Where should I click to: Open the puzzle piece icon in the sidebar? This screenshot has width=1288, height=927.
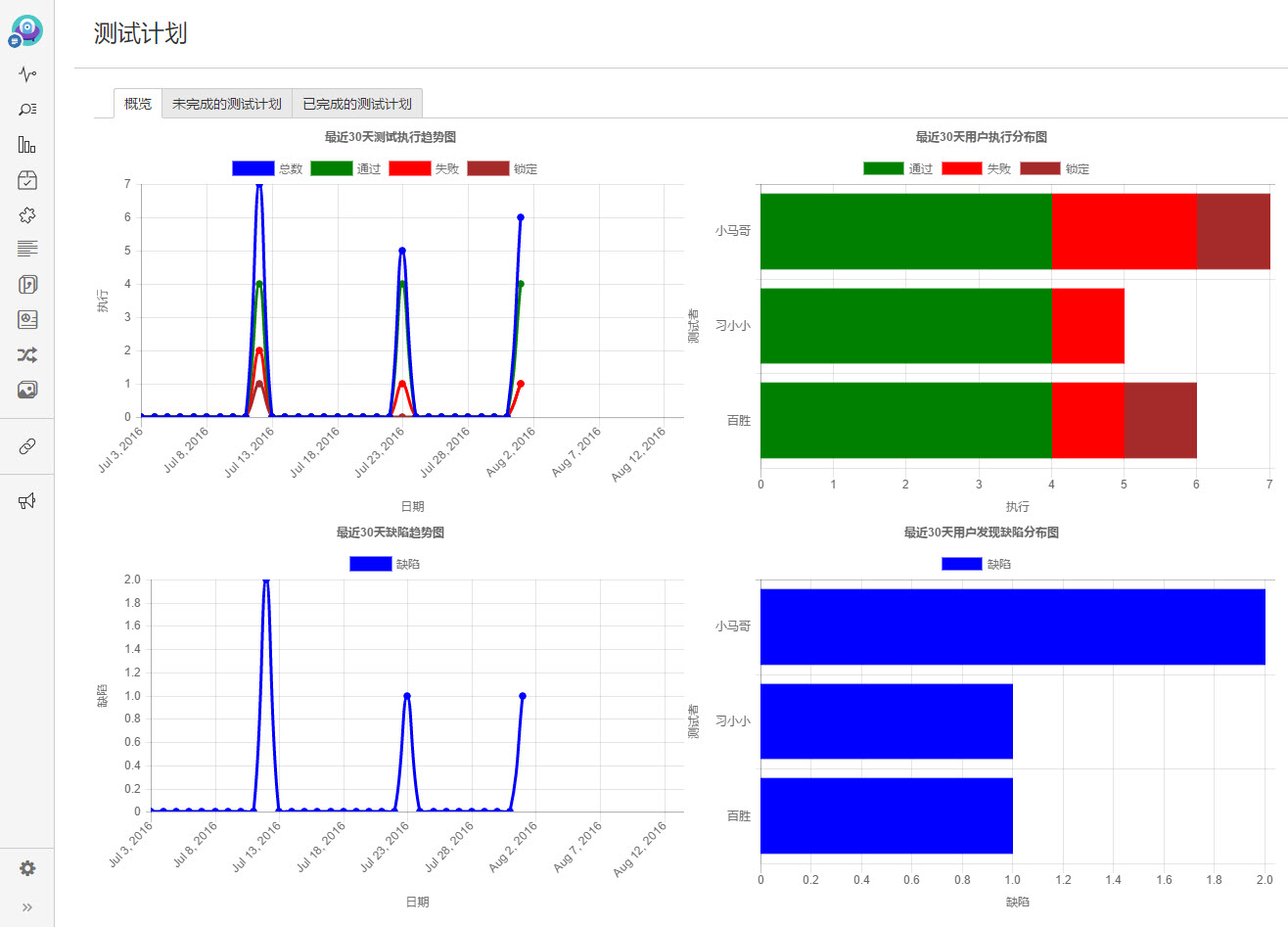pyautogui.click(x=27, y=215)
